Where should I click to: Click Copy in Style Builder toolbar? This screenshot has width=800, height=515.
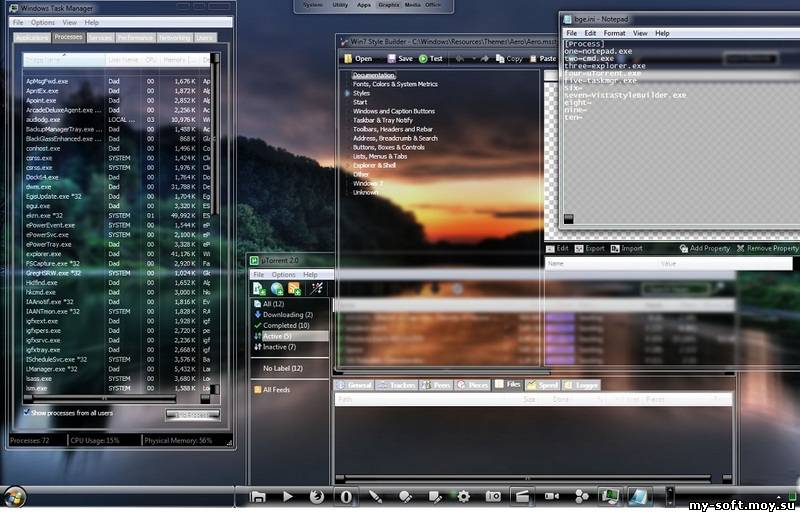coord(509,59)
